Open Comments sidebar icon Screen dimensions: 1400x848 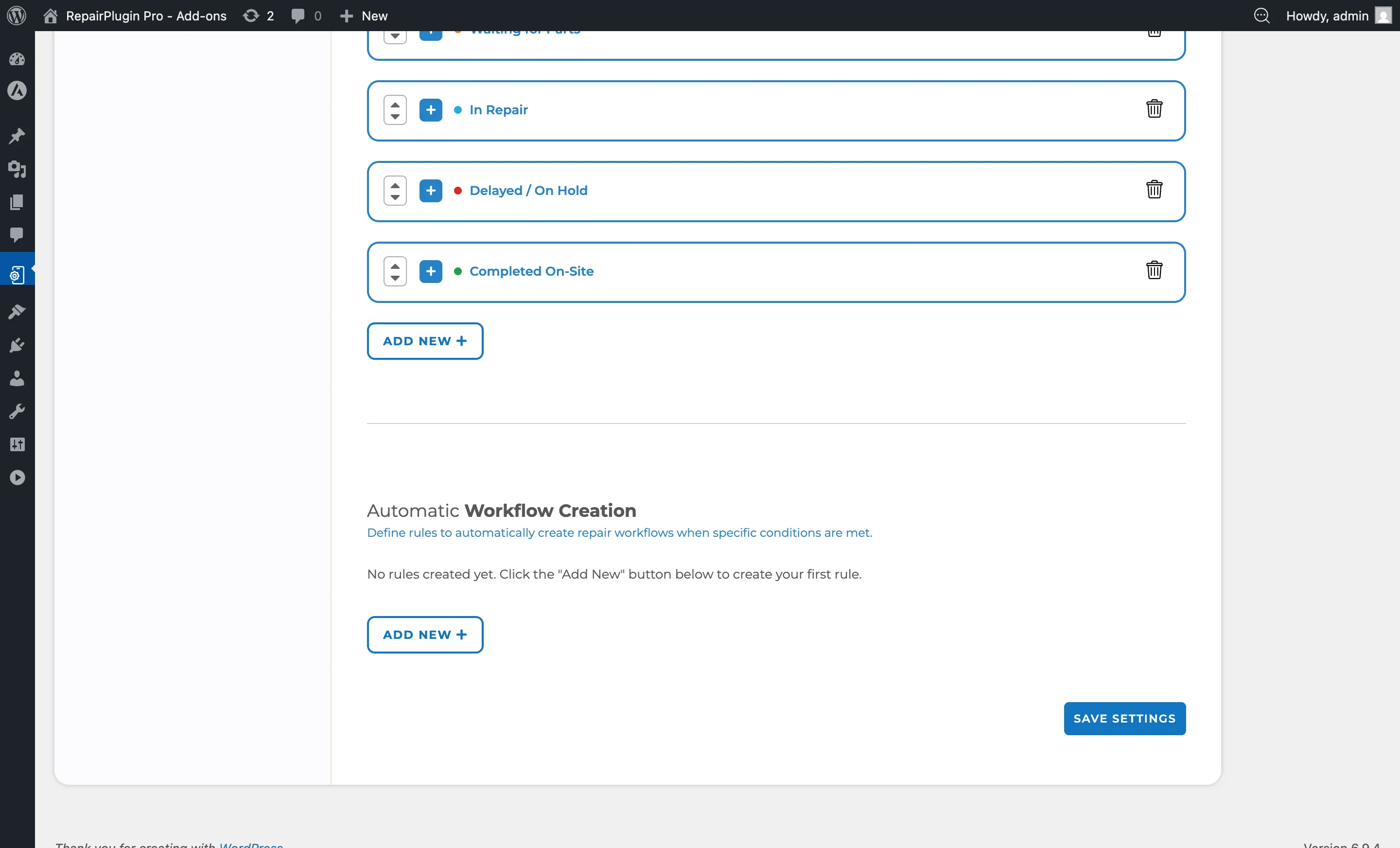[x=17, y=235]
